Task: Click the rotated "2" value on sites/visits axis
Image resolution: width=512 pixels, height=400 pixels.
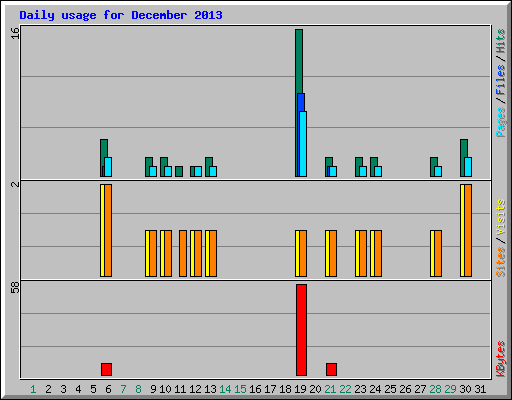Action: coord(15,184)
